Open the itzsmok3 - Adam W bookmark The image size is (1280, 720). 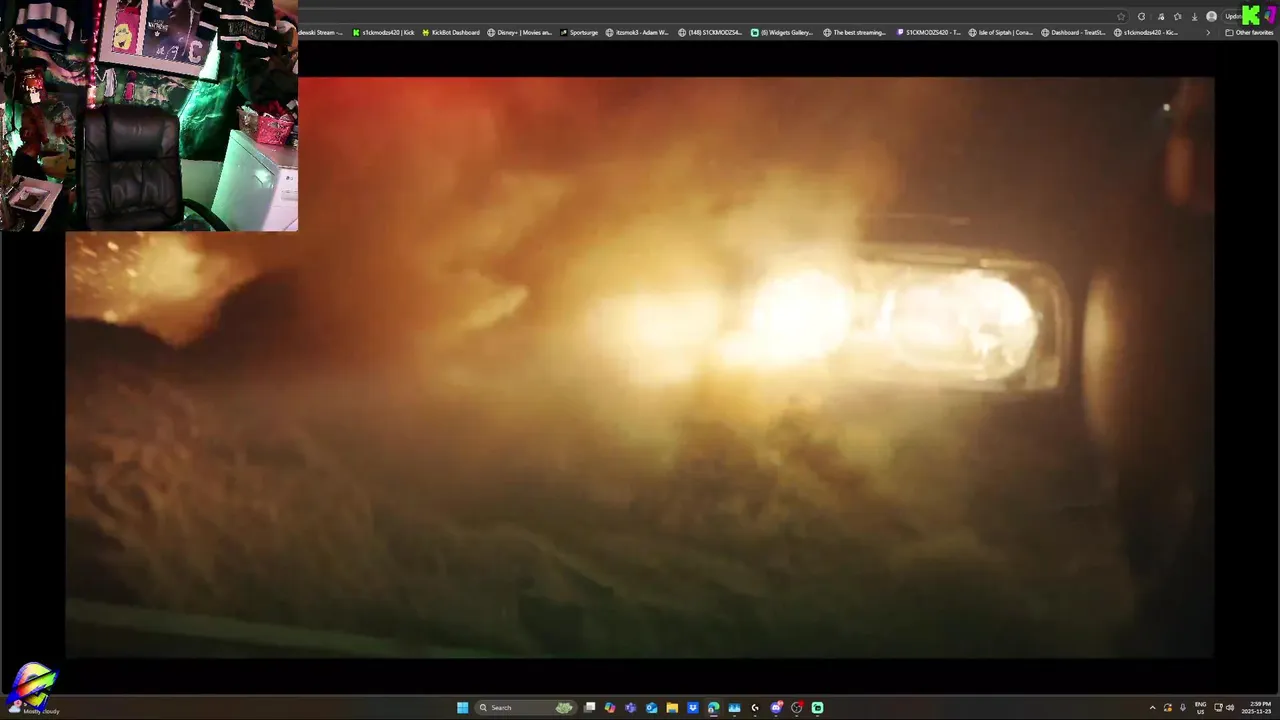pos(637,32)
